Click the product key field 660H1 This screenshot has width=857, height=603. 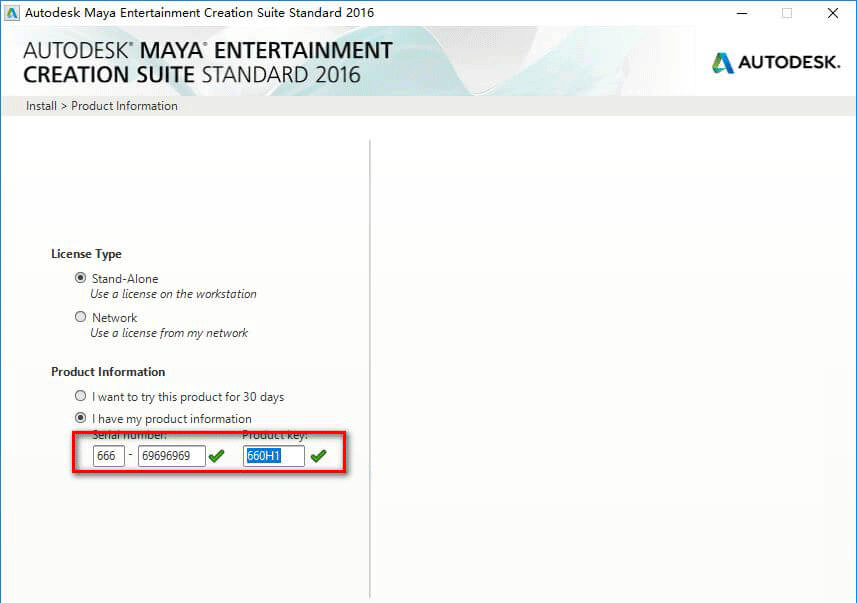click(274, 456)
